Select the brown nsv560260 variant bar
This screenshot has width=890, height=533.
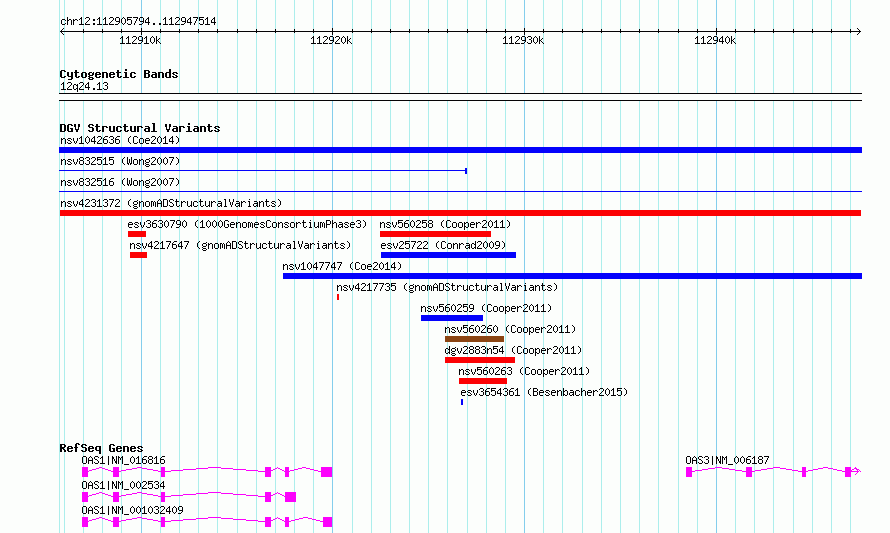475,339
